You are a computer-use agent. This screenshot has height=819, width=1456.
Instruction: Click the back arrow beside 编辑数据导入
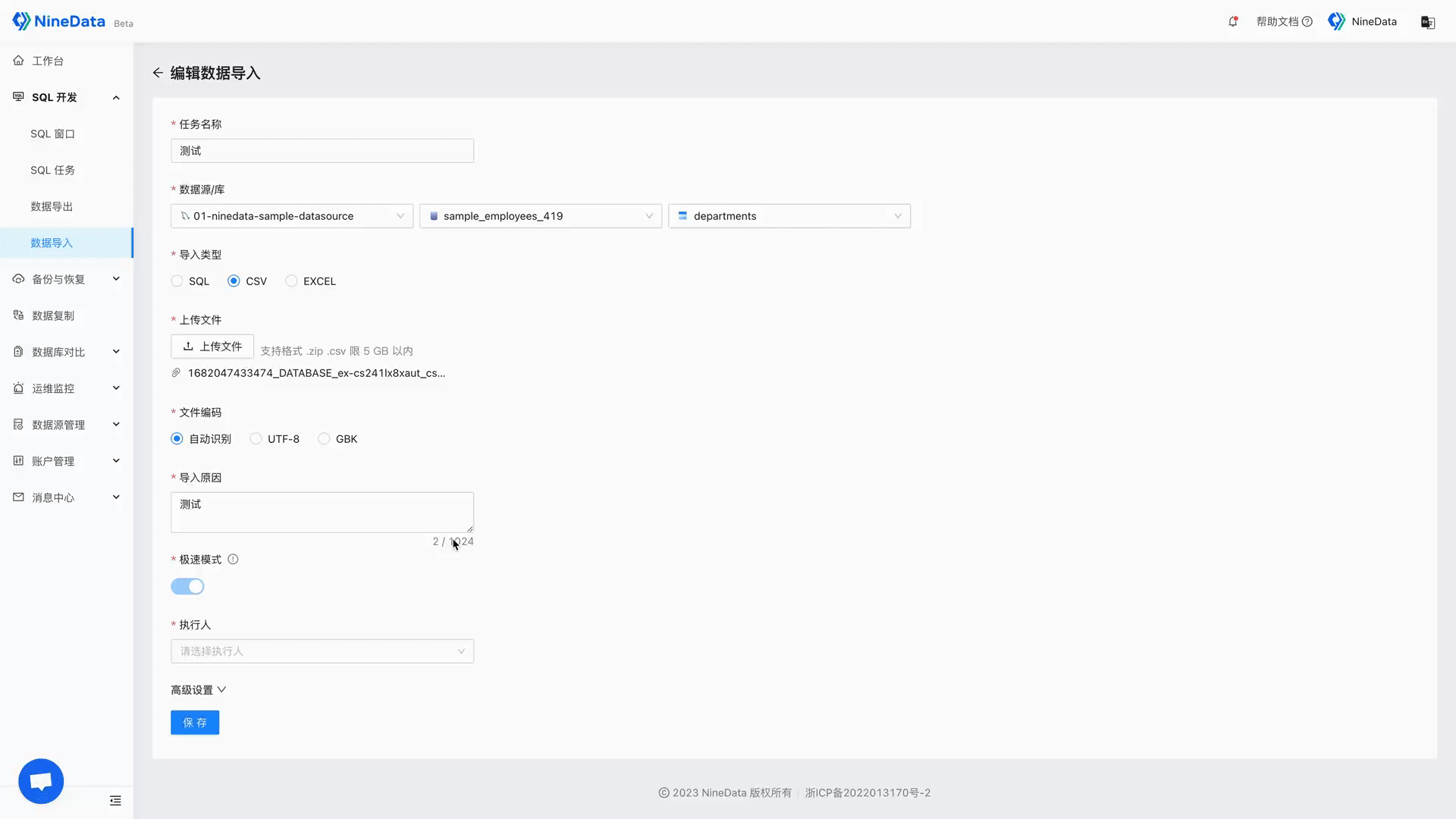click(x=158, y=73)
